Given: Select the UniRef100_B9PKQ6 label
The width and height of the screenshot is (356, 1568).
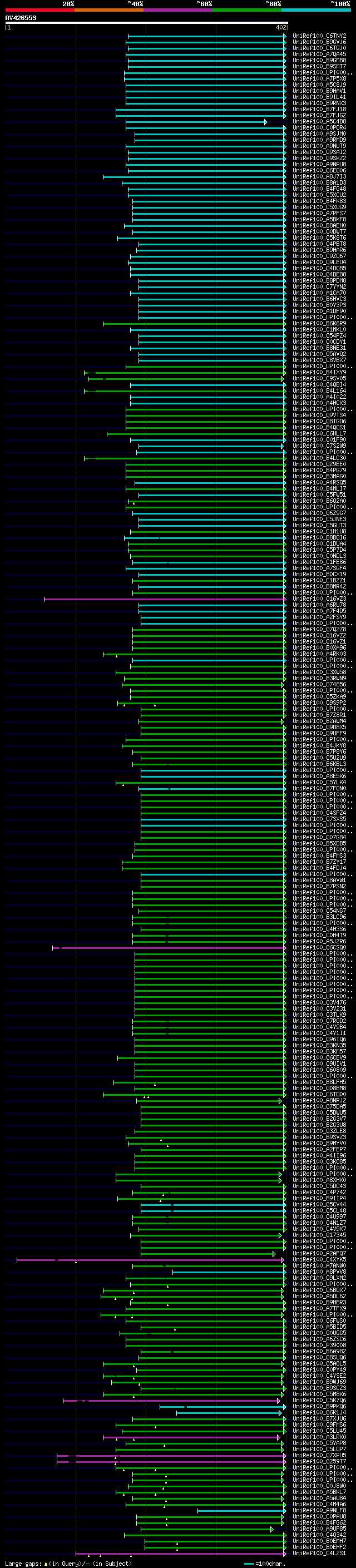Looking at the screenshot, I should 319,1406.
